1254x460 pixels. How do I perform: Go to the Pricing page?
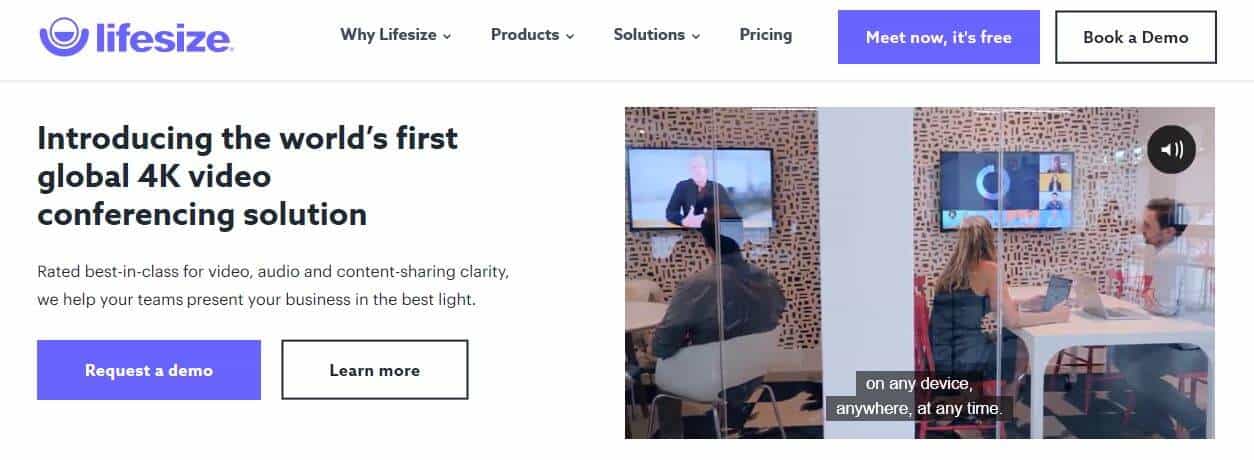point(766,35)
